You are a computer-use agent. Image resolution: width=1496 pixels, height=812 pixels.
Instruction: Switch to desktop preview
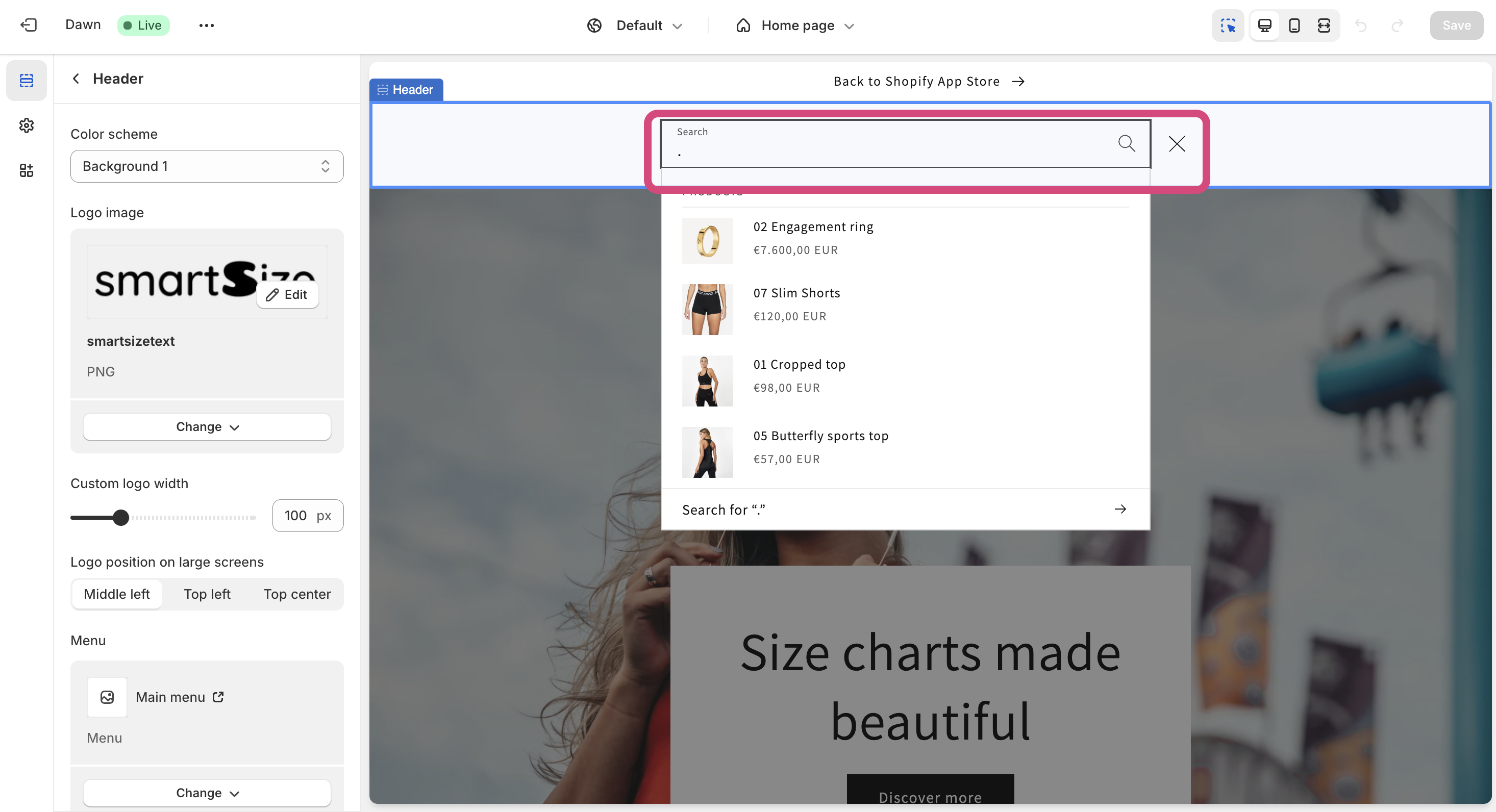pos(1265,26)
